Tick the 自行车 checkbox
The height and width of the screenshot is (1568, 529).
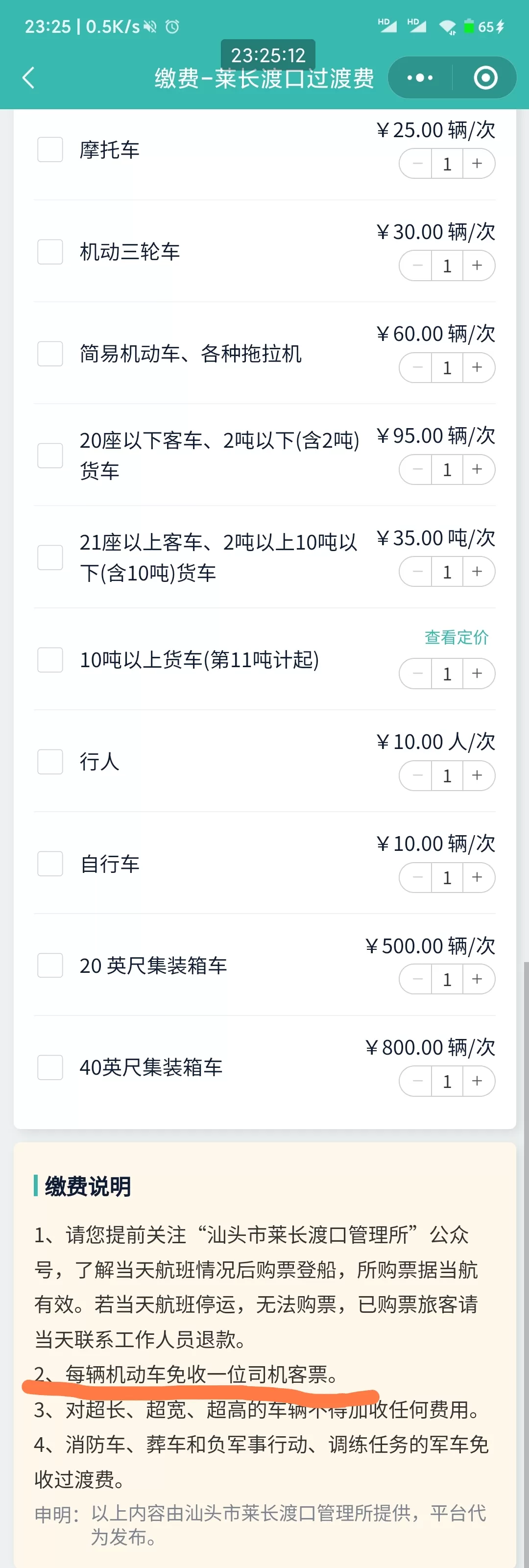tap(50, 864)
